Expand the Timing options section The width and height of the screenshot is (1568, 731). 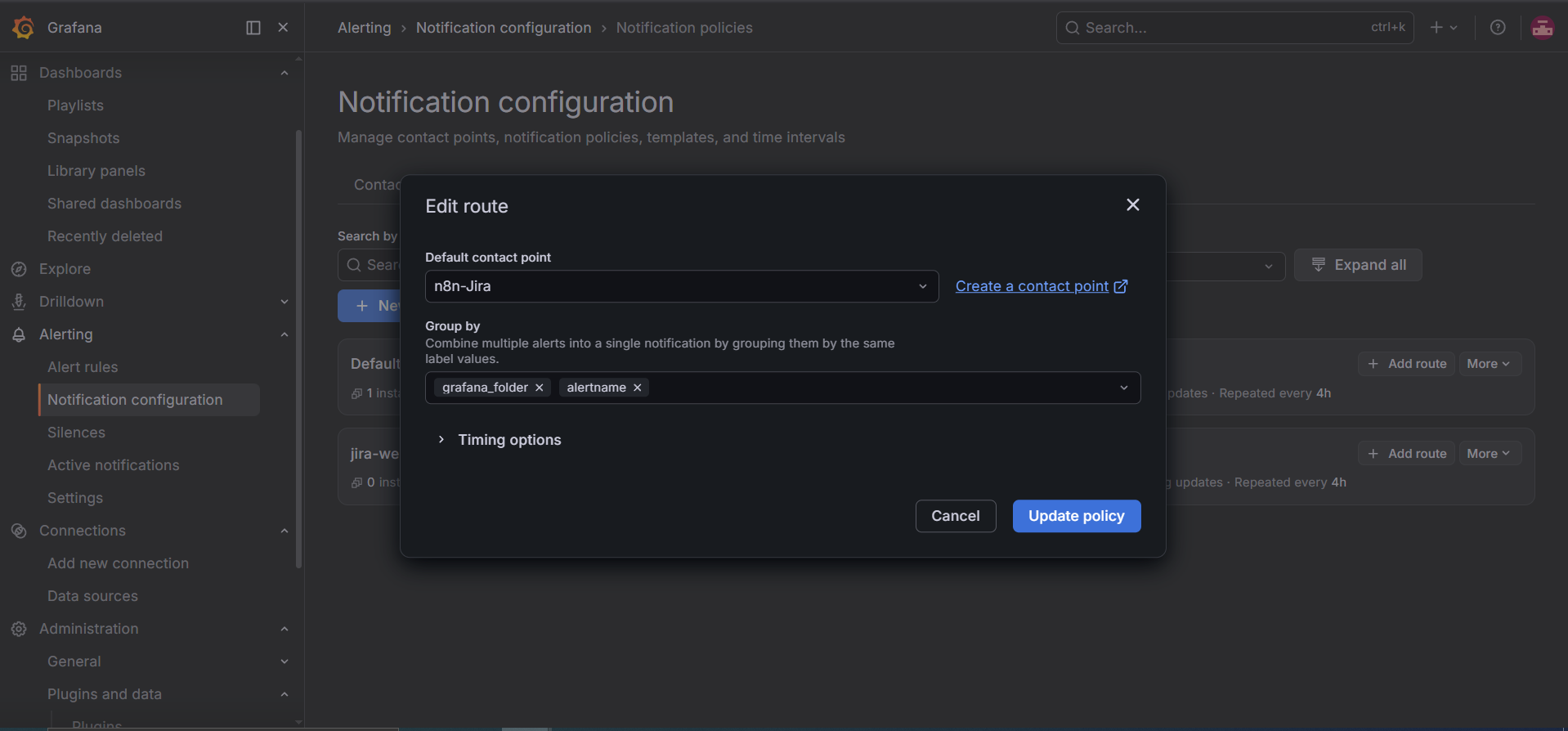click(499, 440)
